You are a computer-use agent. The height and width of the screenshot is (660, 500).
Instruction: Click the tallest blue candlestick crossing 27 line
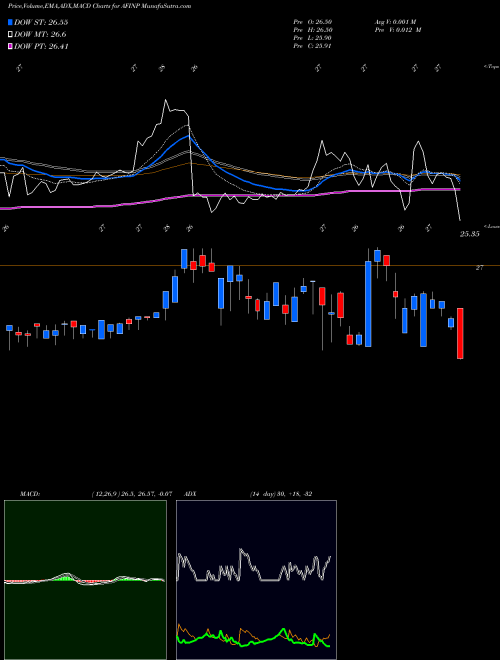pos(368,304)
